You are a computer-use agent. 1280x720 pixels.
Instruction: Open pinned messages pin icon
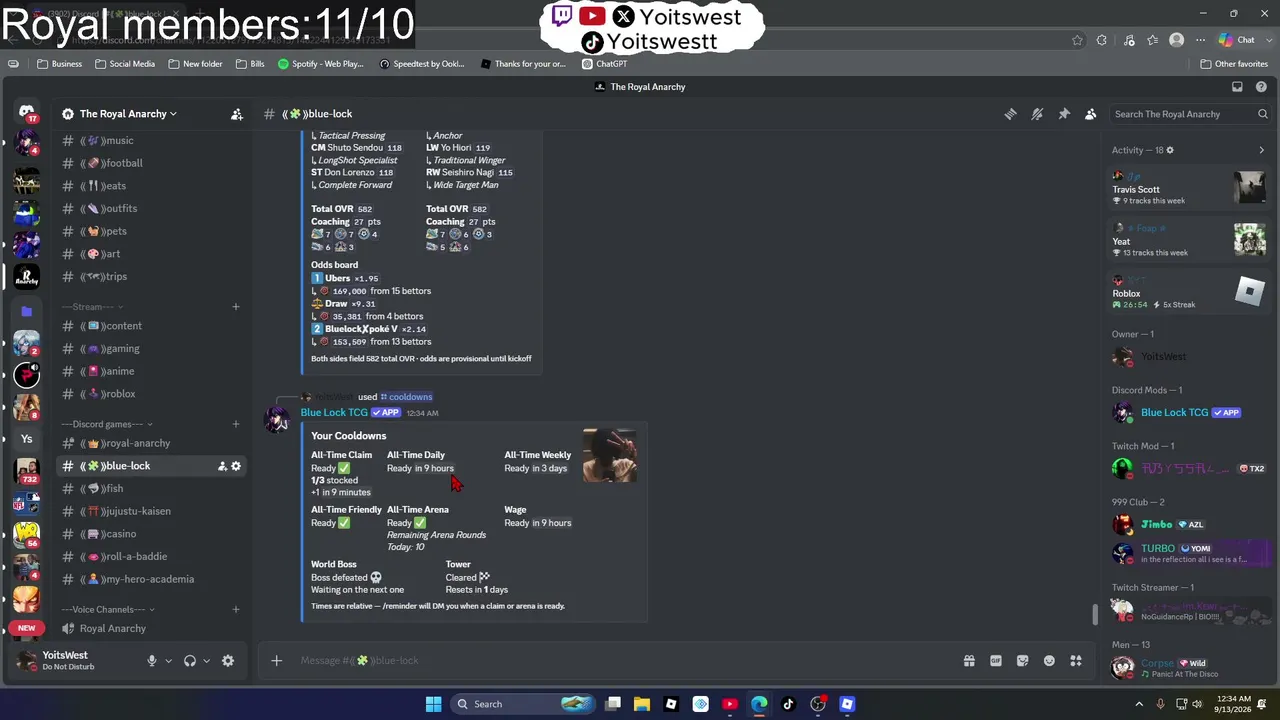(x=1064, y=114)
